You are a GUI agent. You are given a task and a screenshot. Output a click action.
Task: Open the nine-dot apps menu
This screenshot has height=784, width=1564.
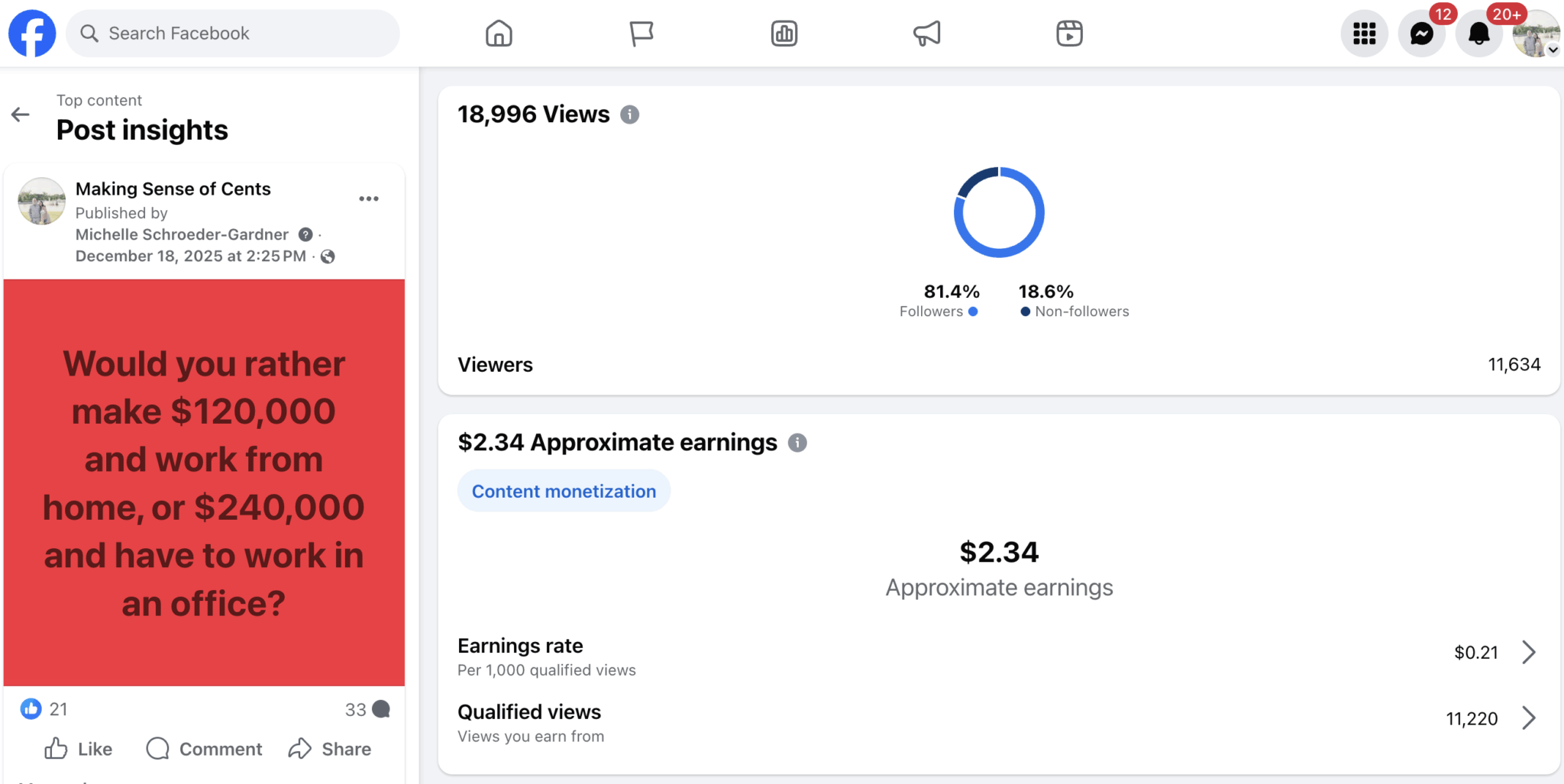coord(1364,34)
